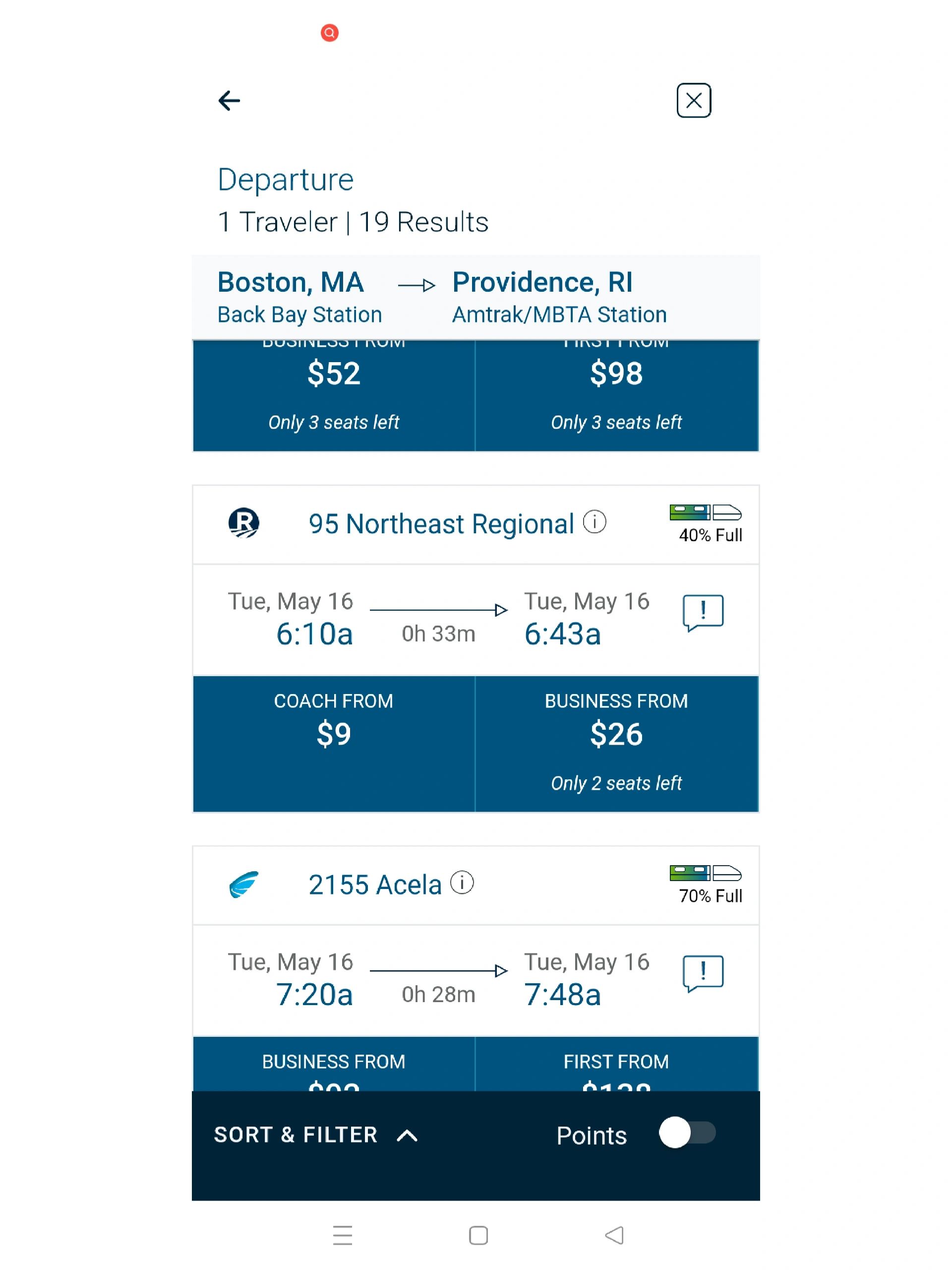This screenshot has width=952, height=1270.
Task: Click the Sort & Filter chevron arrow
Action: pos(407,1135)
